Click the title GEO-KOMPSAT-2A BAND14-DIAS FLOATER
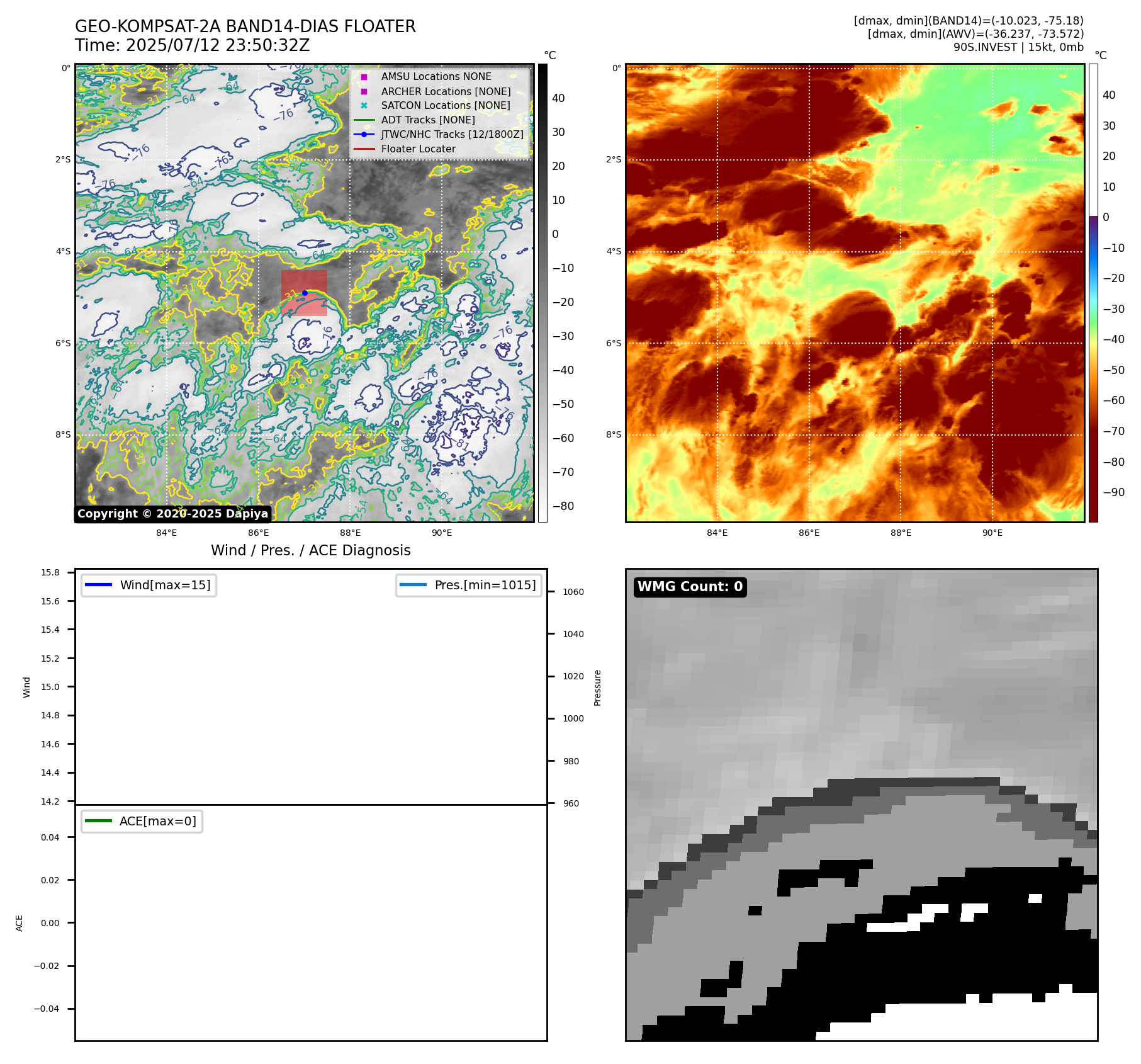The width and height of the screenshot is (1141, 1064). [x=245, y=26]
